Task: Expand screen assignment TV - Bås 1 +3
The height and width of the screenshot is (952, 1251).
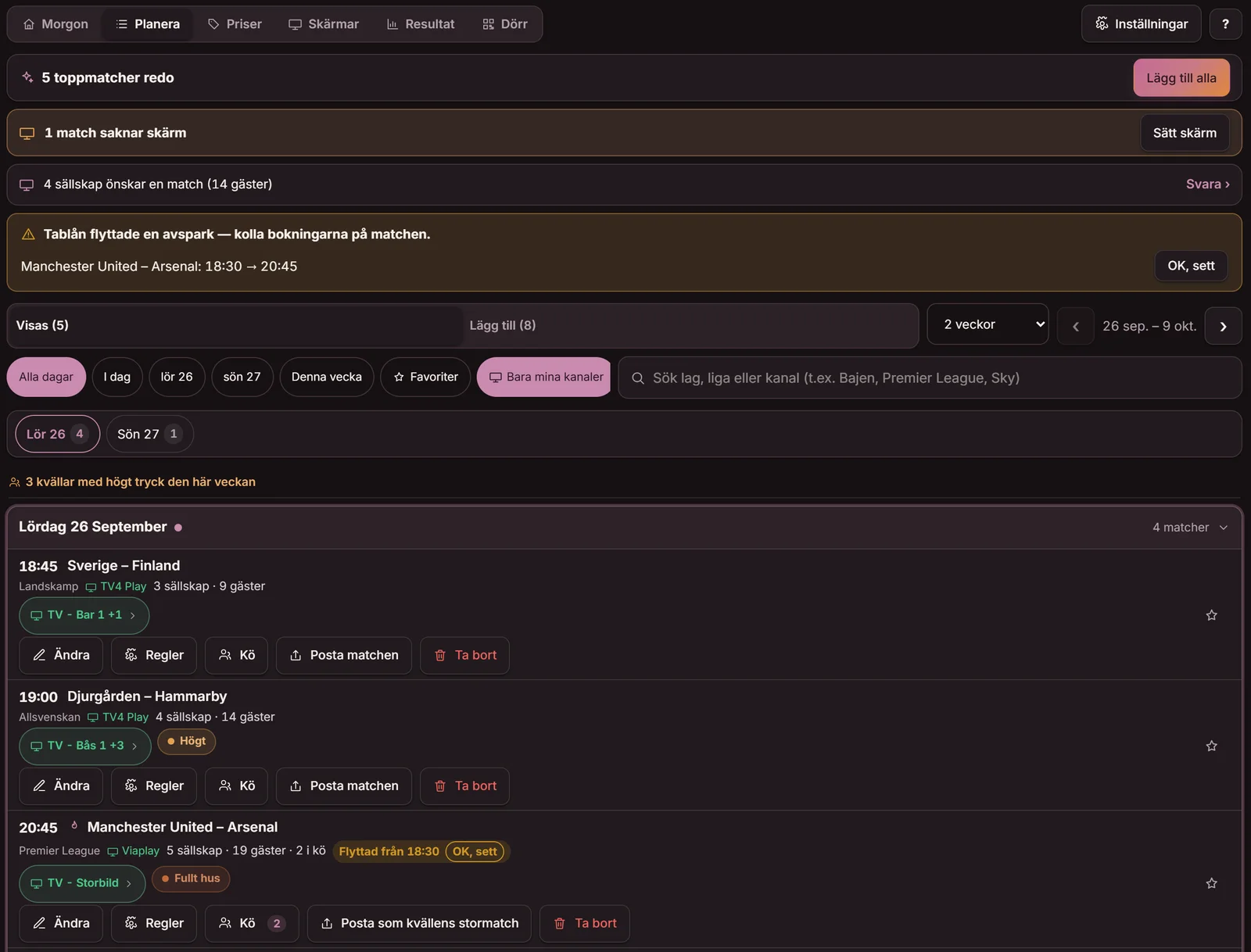Action: [85, 746]
